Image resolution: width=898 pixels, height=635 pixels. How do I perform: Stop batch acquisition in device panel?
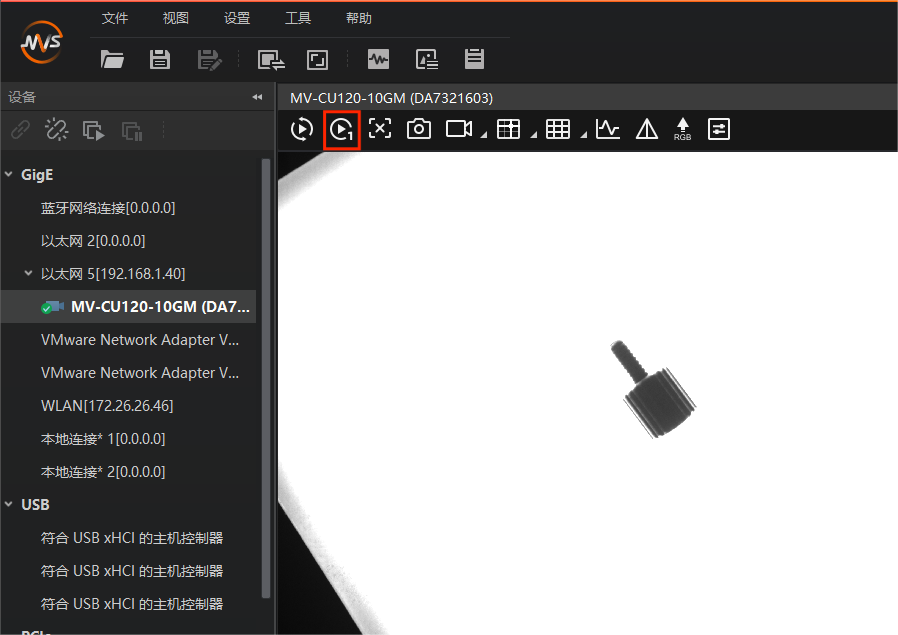pos(132,131)
